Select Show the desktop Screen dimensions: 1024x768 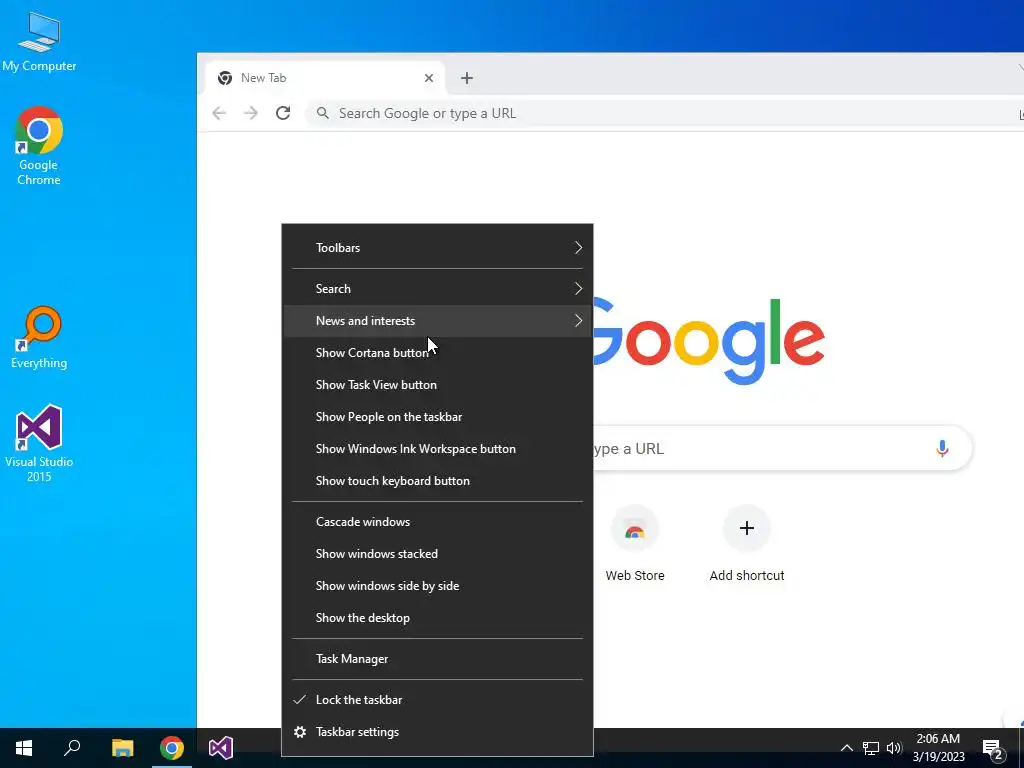pos(437,618)
